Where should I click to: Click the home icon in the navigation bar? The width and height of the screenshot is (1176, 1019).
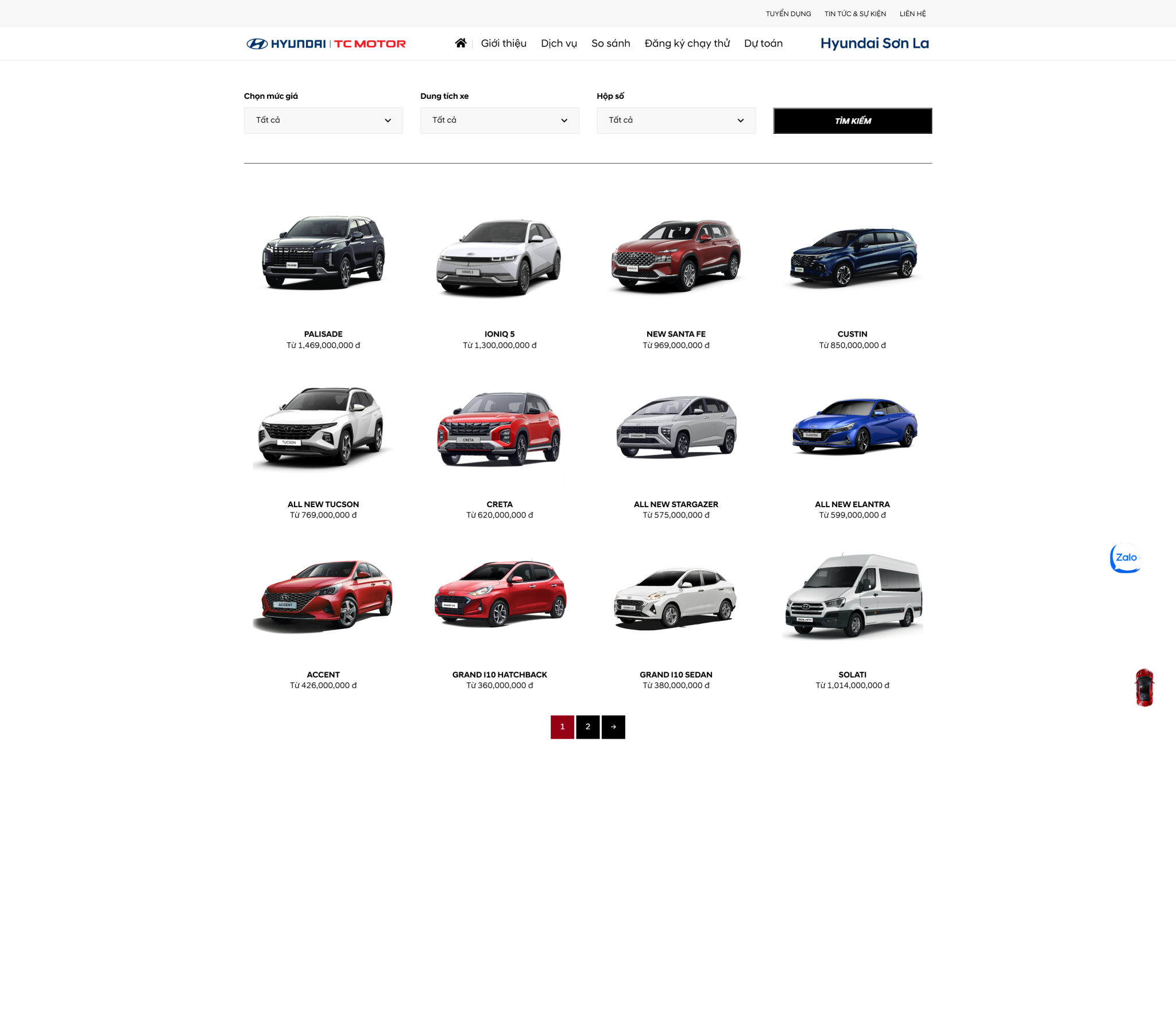click(460, 43)
